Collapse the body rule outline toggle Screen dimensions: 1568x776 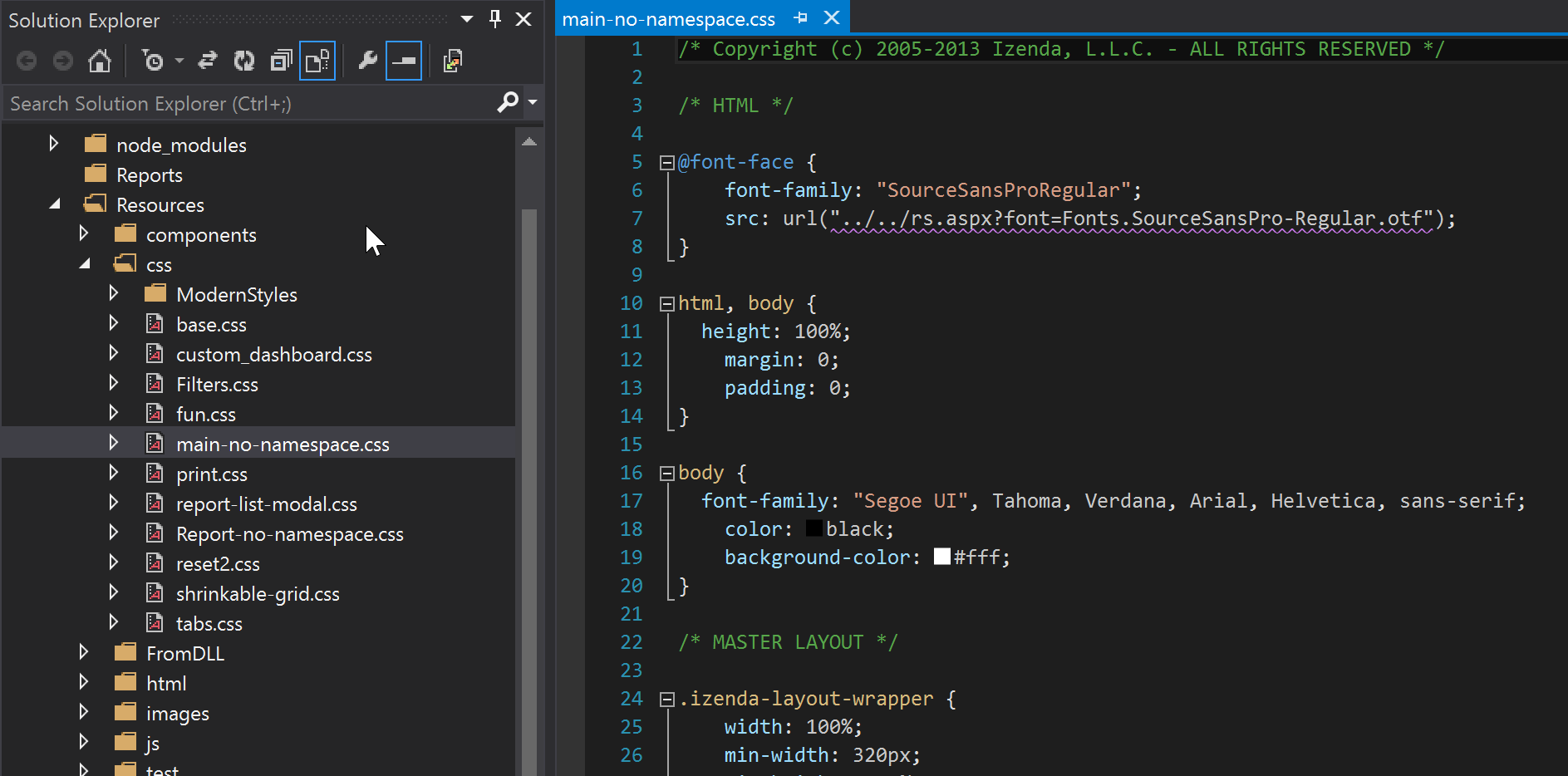[666, 474]
